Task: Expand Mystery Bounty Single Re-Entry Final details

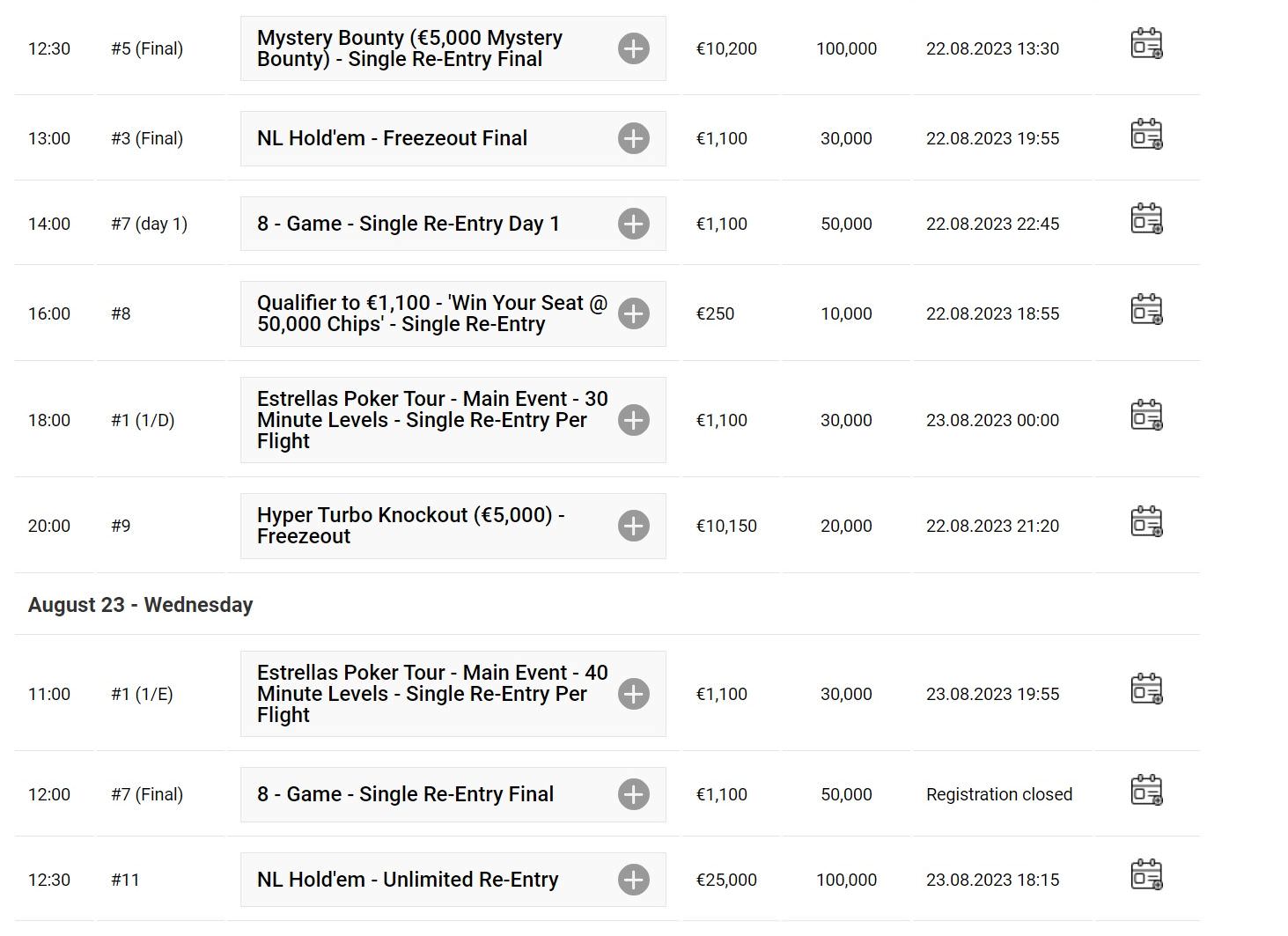Action: click(634, 48)
